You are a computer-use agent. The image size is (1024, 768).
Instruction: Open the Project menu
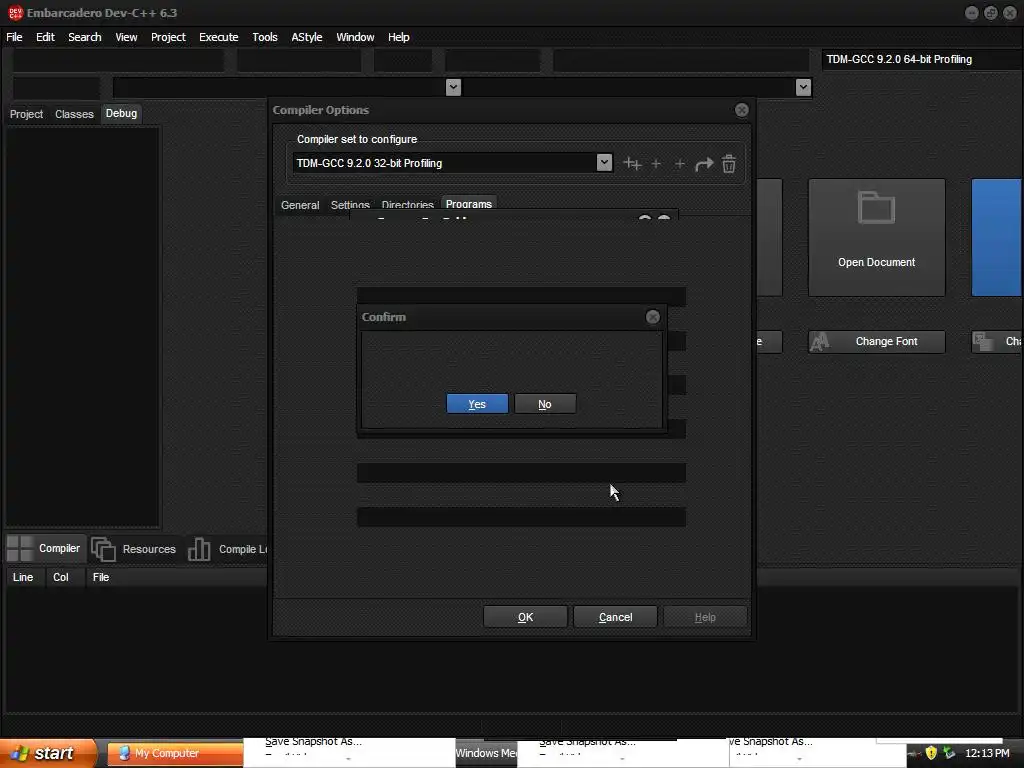[168, 37]
